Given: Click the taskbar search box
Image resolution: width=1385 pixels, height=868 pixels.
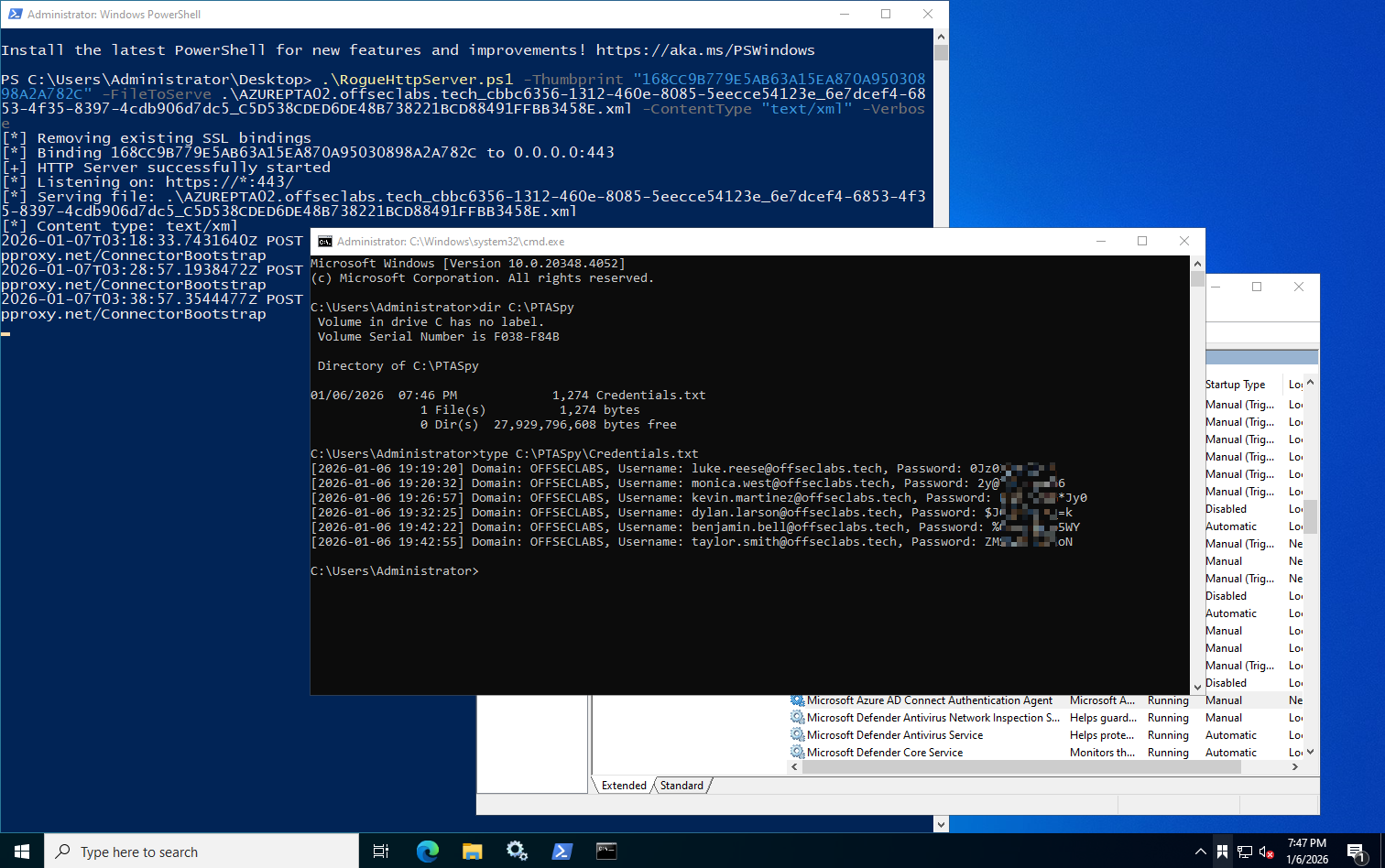Looking at the screenshot, I should (202, 852).
